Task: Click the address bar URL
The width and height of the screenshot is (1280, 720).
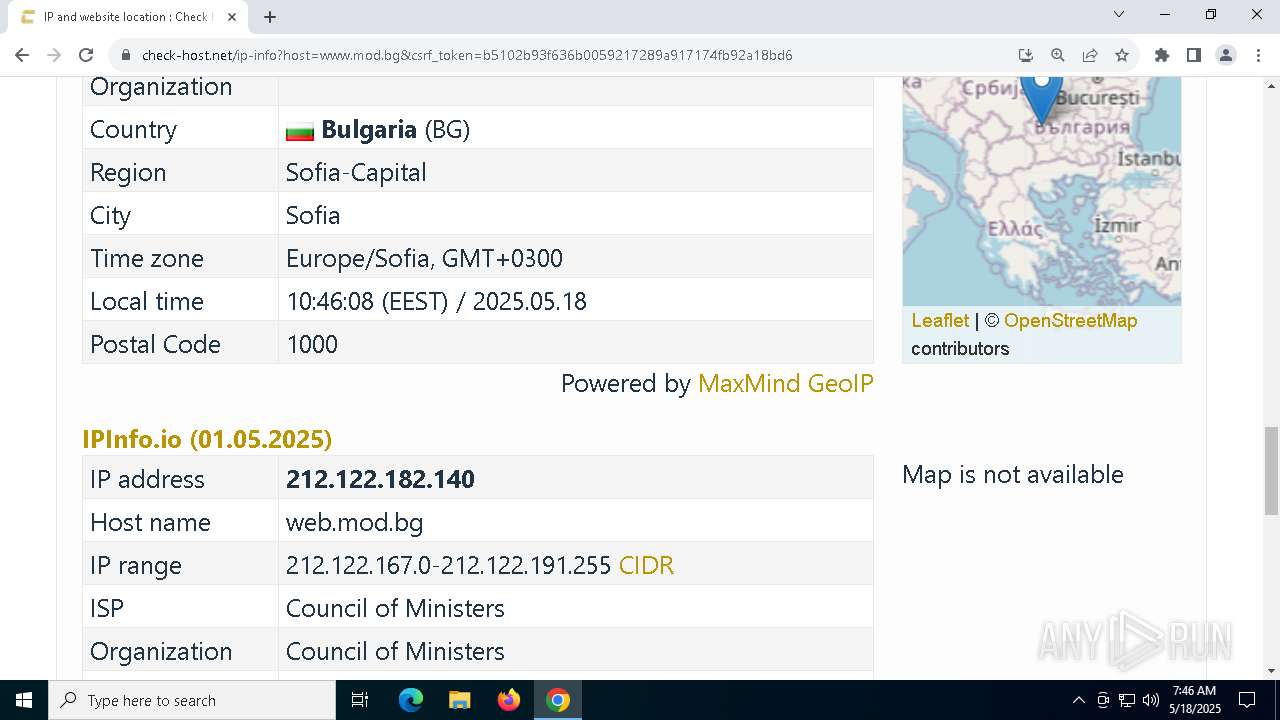Action: [x=467, y=55]
